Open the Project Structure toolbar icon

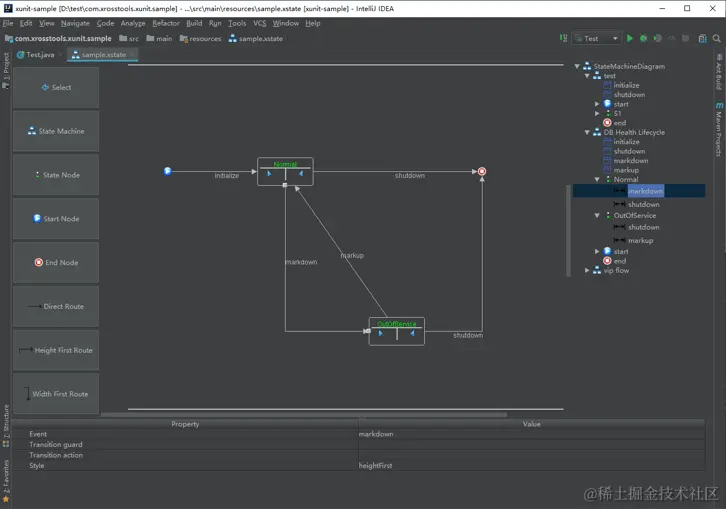[703, 38]
